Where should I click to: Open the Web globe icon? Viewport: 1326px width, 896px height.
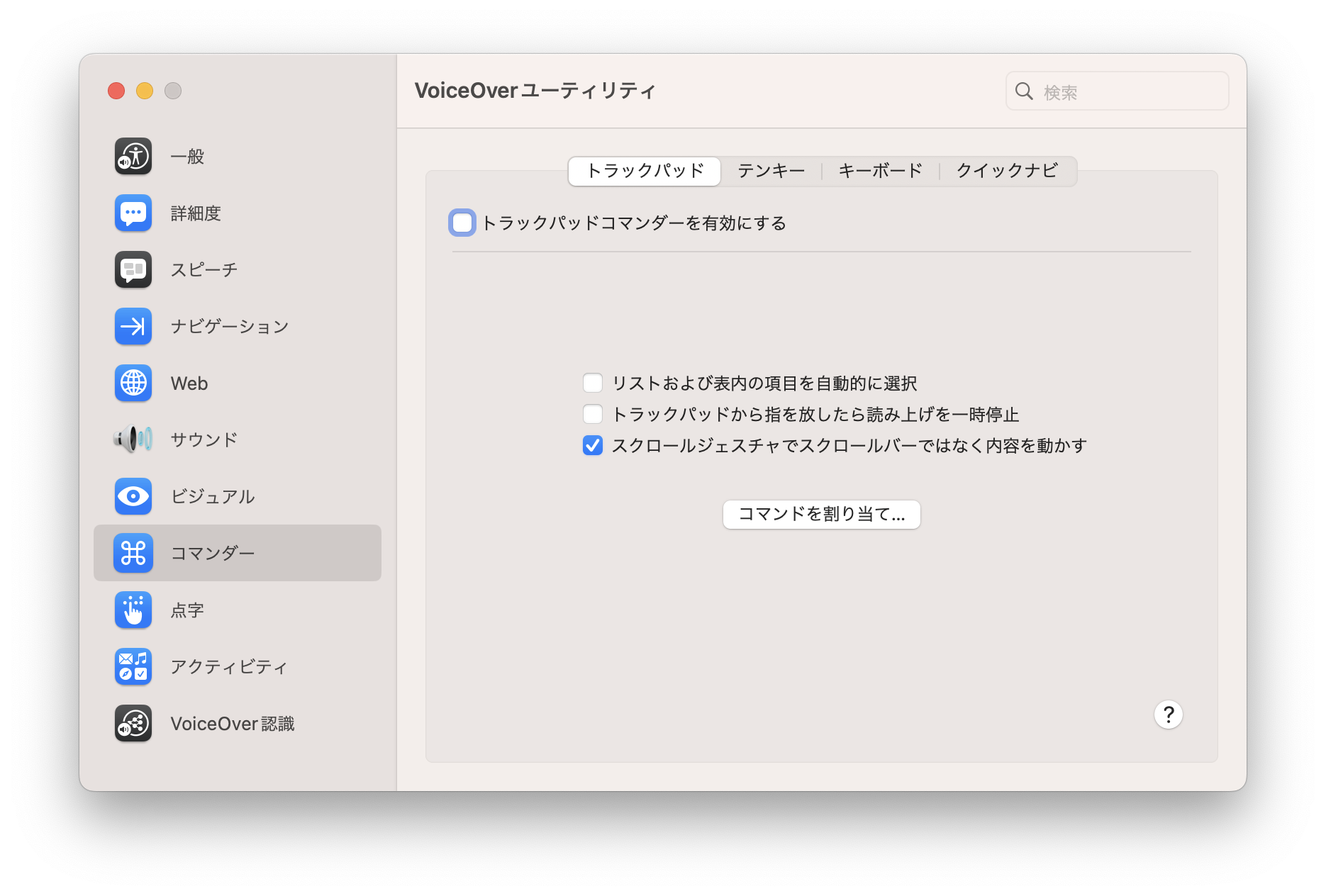tap(133, 383)
